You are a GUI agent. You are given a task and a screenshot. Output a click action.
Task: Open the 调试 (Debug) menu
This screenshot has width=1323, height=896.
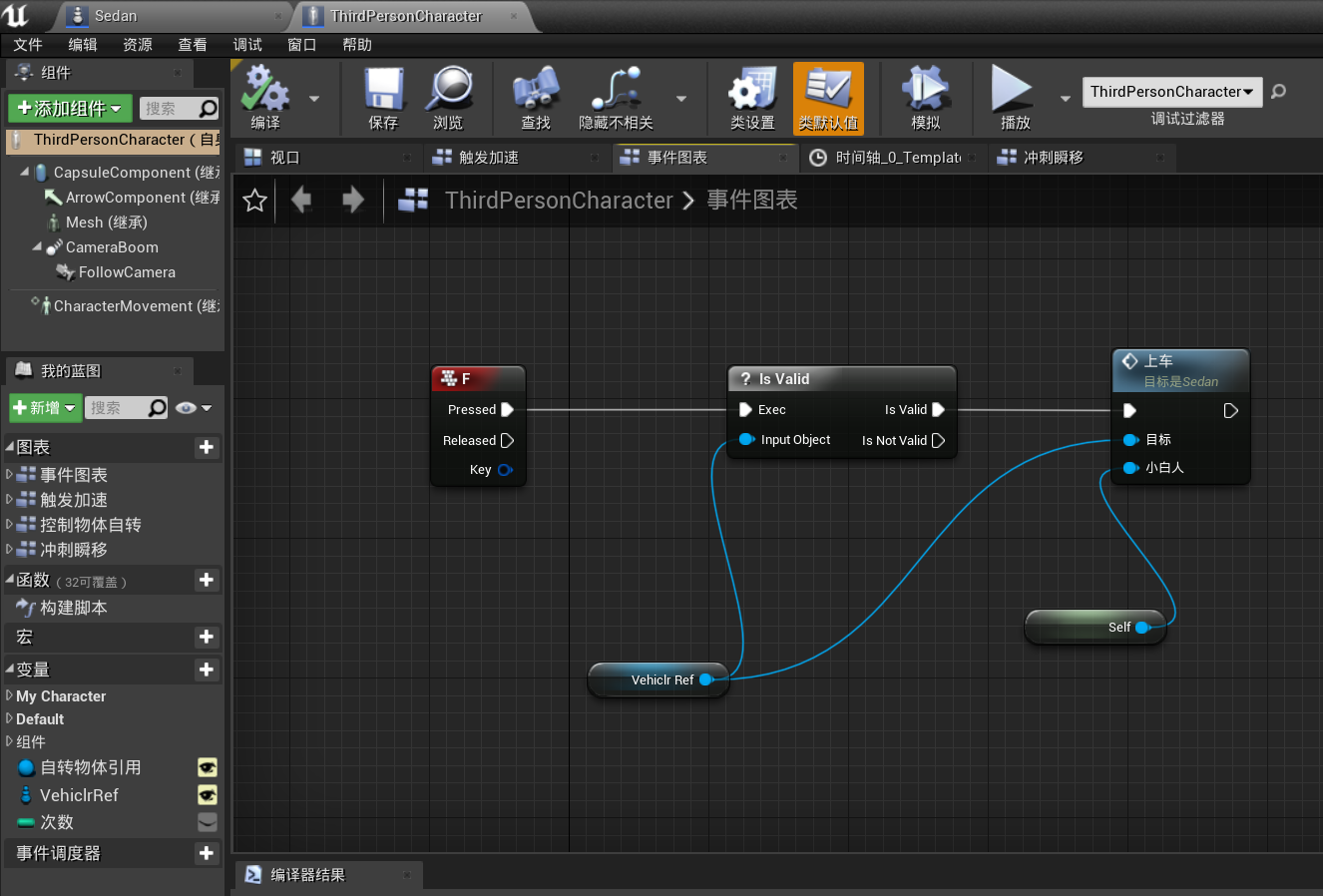(246, 45)
